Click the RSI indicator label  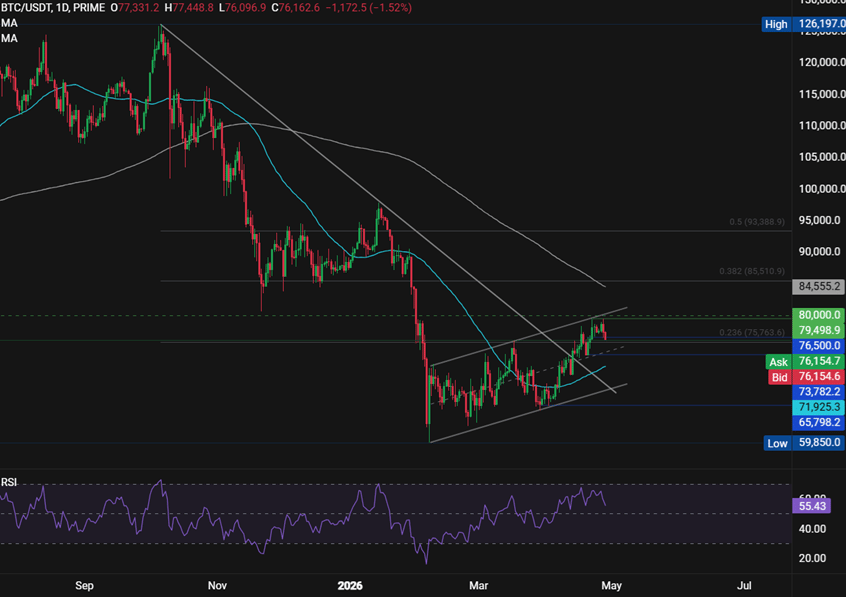point(9,482)
